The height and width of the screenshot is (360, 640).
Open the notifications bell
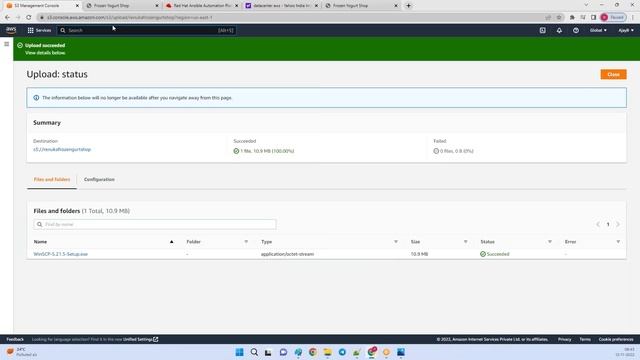click(559, 30)
